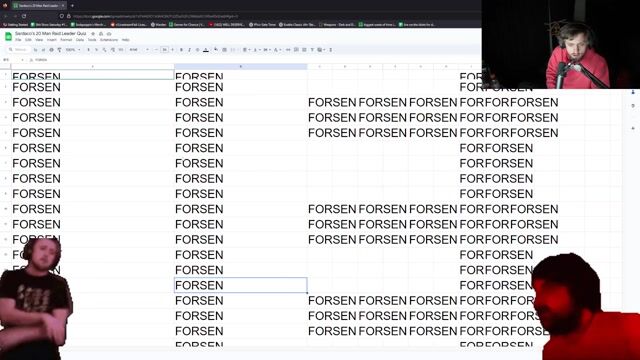Image resolution: width=640 pixels, height=360 pixels.
Task: Open the Arial font dropdown
Action: point(139,50)
